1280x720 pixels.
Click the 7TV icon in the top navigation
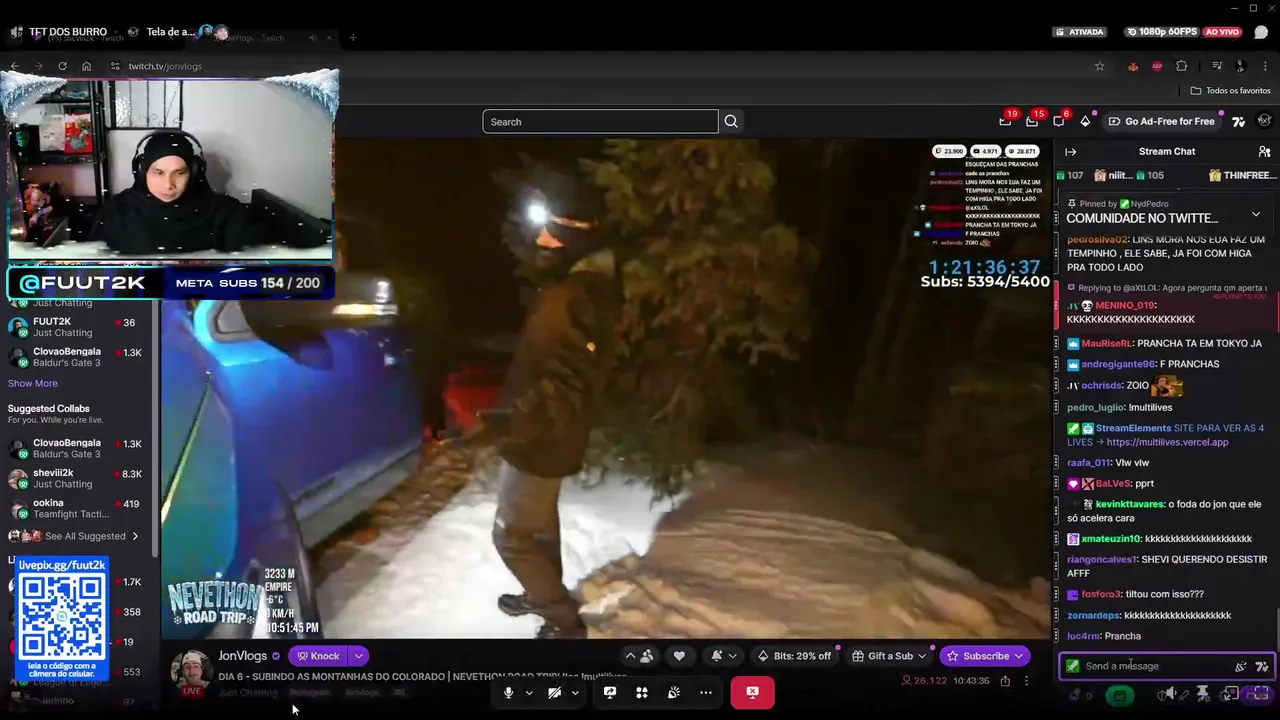1238,121
